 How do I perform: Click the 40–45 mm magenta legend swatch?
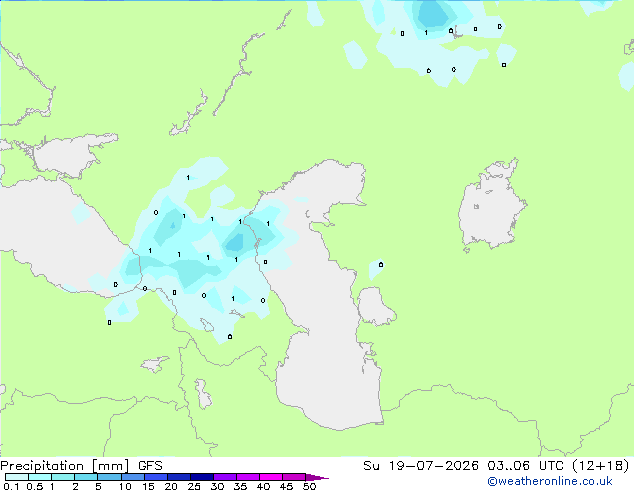271,477
